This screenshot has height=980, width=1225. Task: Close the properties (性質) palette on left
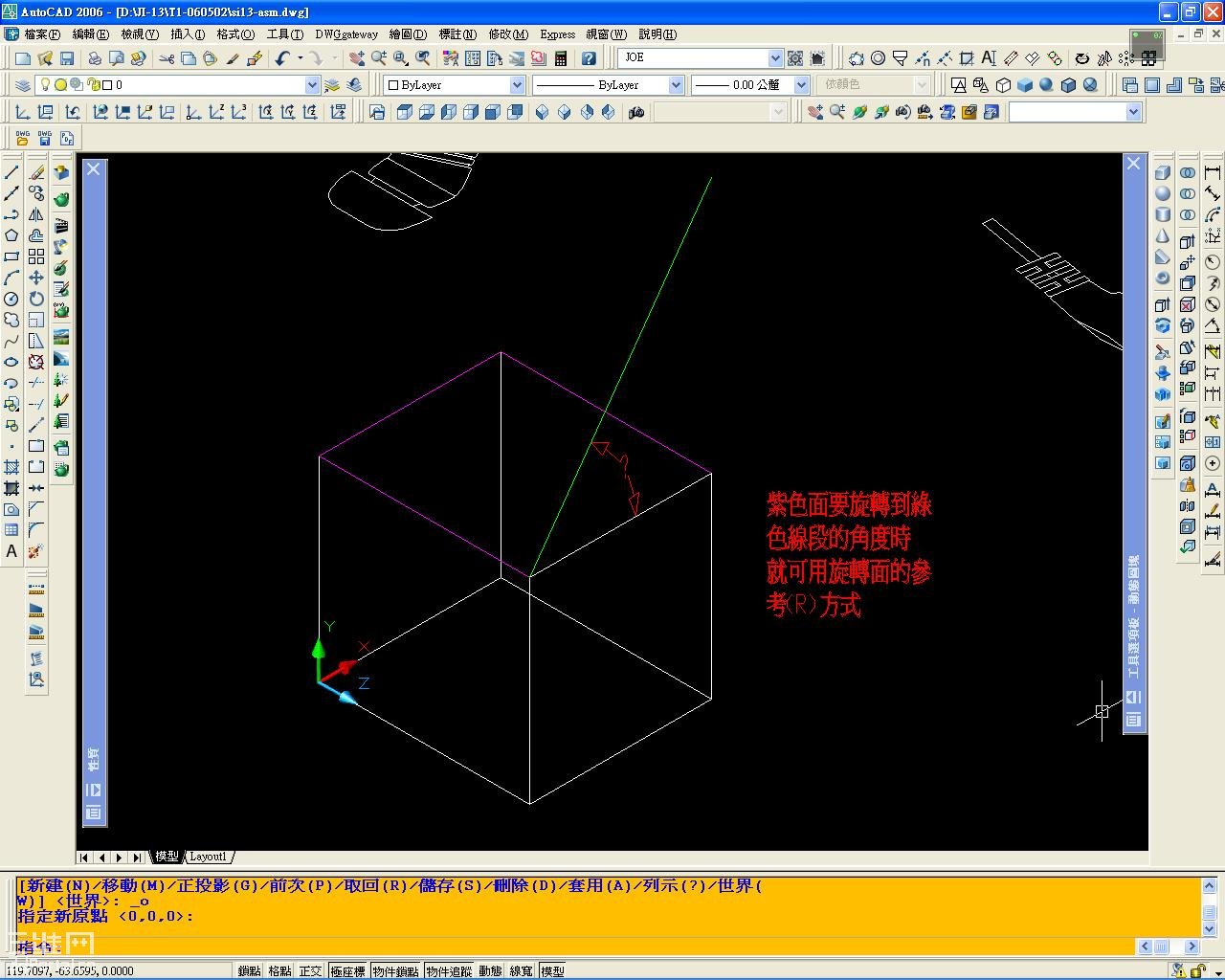[x=94, y=169]
